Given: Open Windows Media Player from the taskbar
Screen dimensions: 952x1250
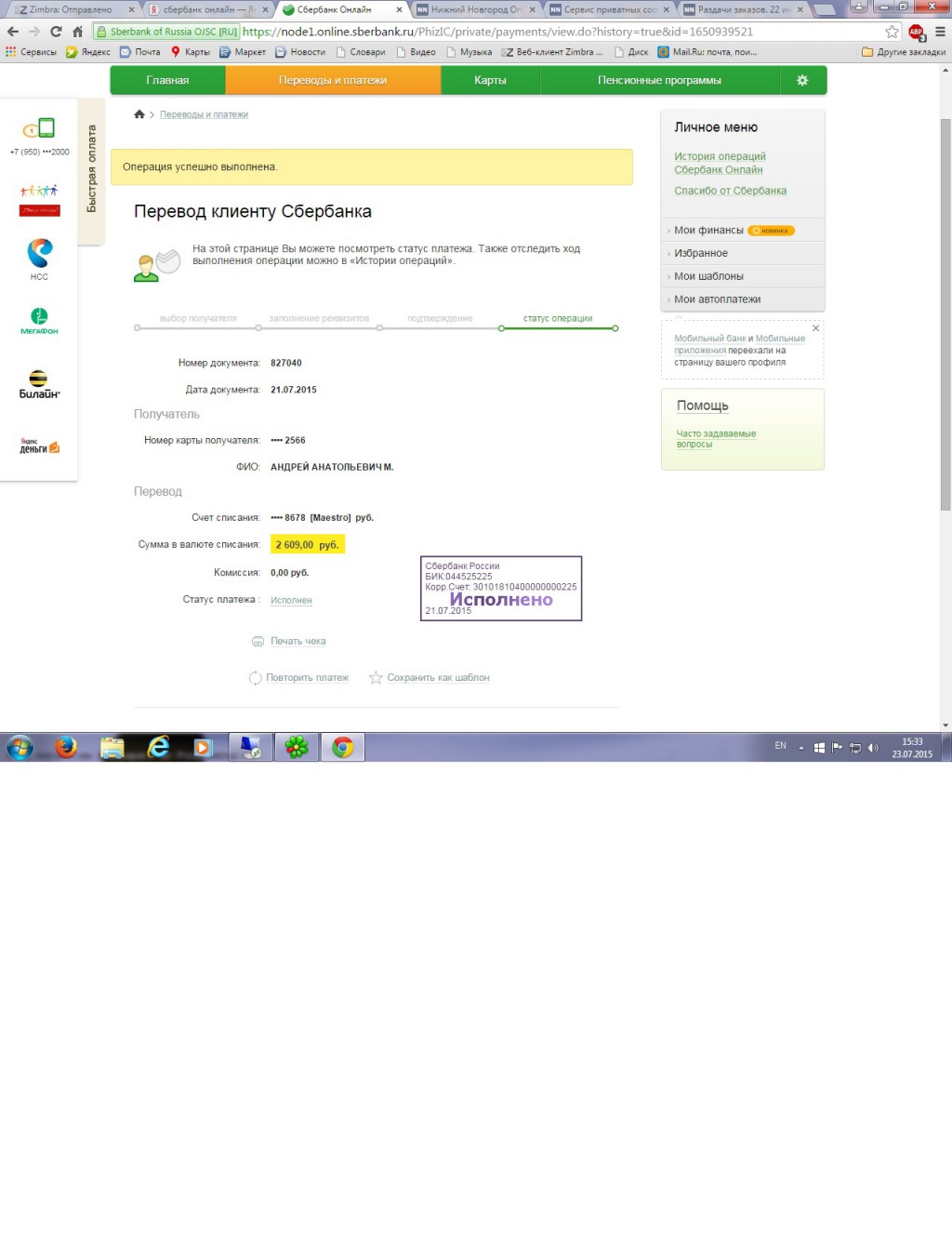Looking at the screenshot, I should coord(204,747).
